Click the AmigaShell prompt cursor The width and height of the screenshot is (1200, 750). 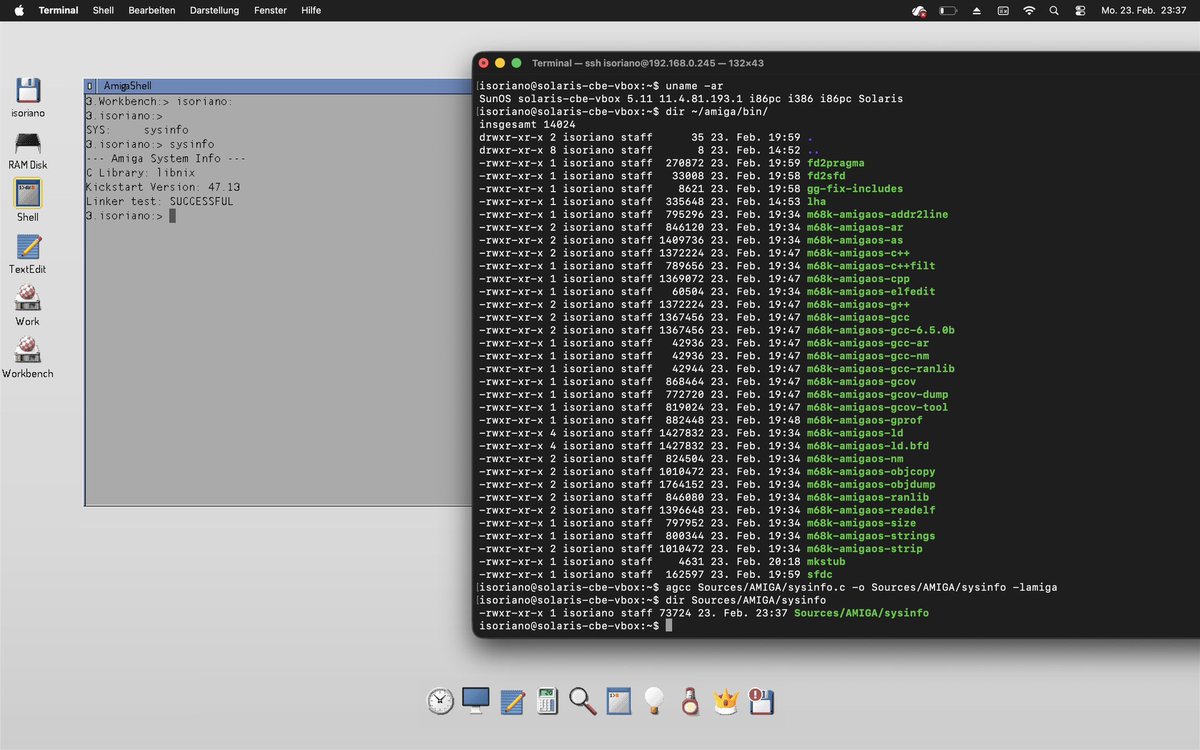(x=172, y=216)
